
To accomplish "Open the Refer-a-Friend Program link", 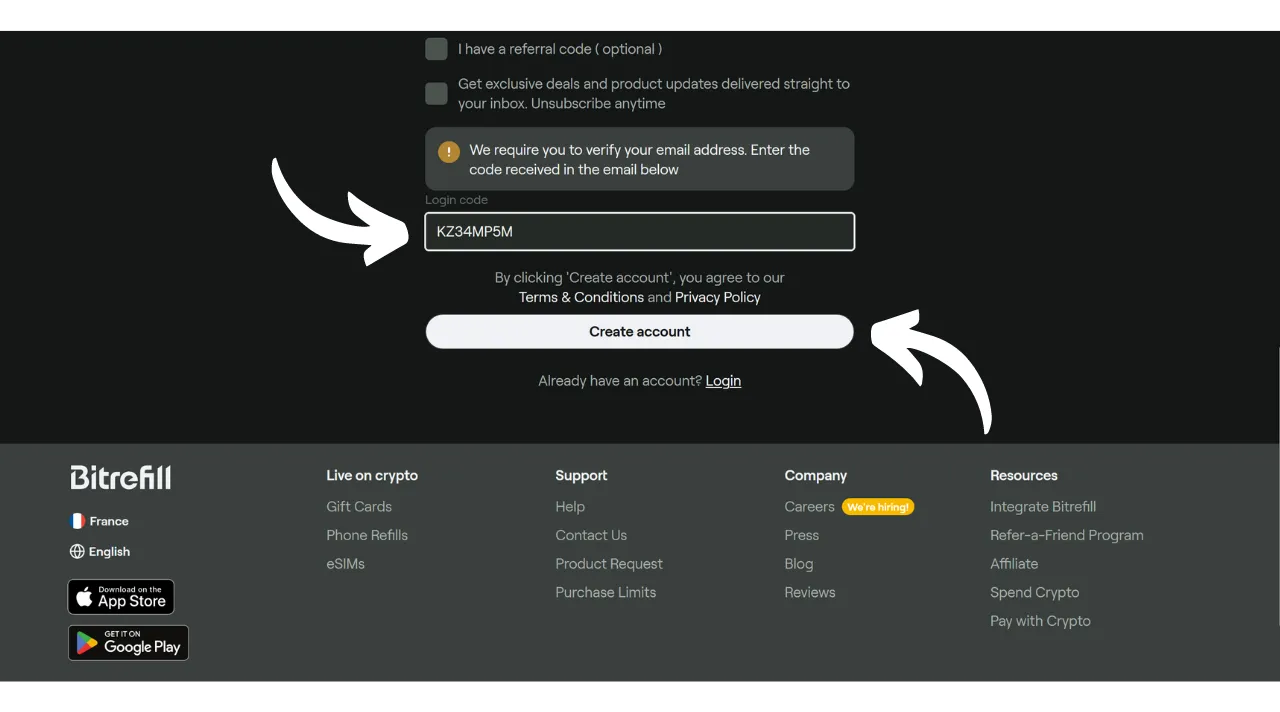I will 1066,536.
